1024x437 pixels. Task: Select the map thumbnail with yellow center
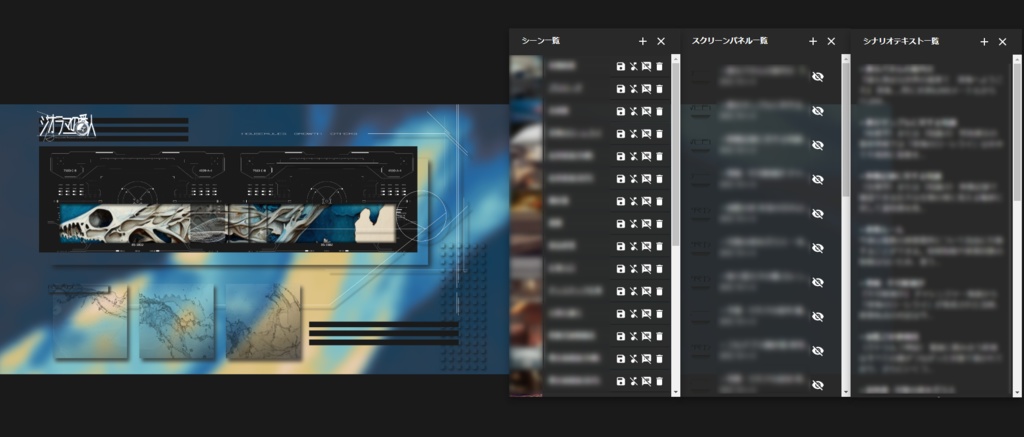point(176,321)
